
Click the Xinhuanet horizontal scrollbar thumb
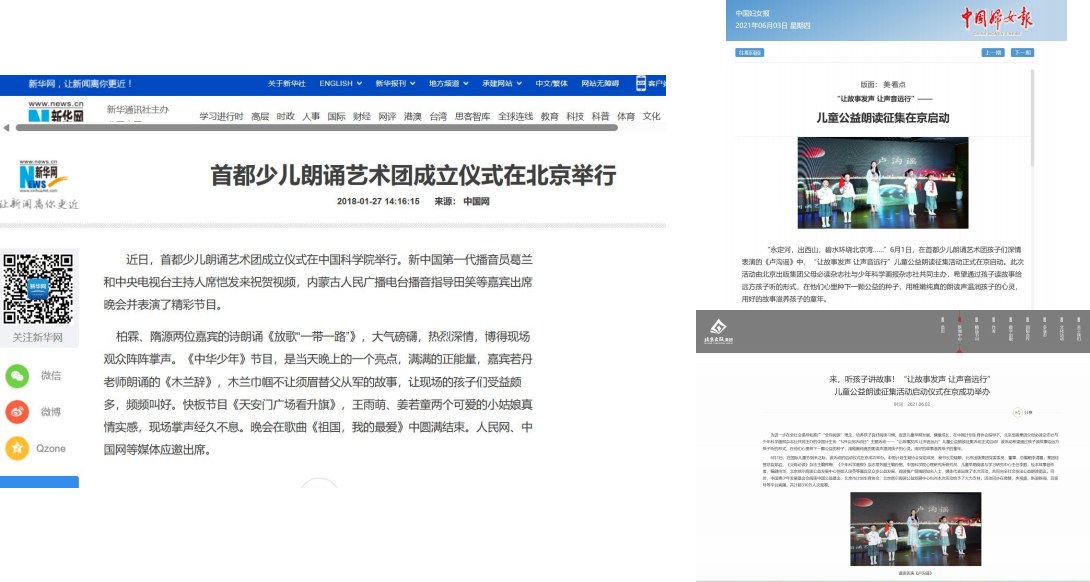pyautogui.click(x=316, y=128)
